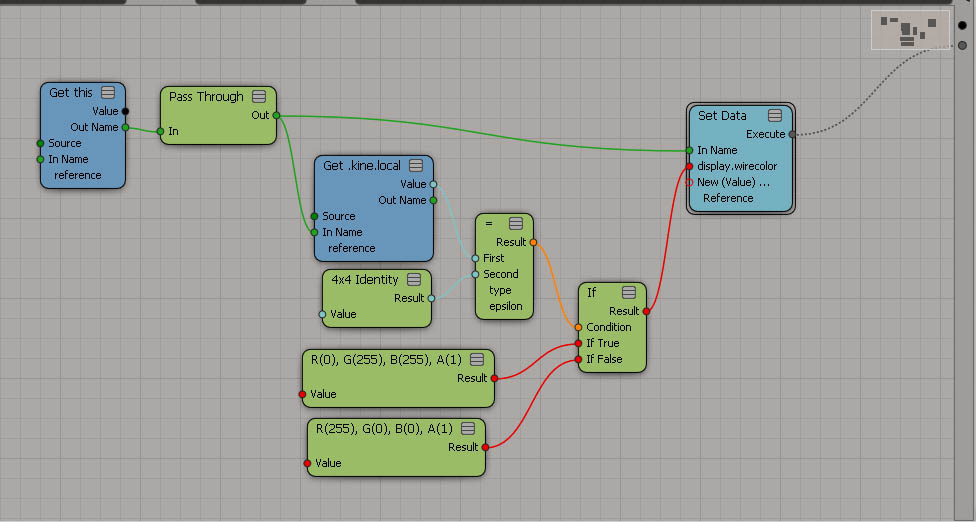Select the Get this node title

coord(71,93)
